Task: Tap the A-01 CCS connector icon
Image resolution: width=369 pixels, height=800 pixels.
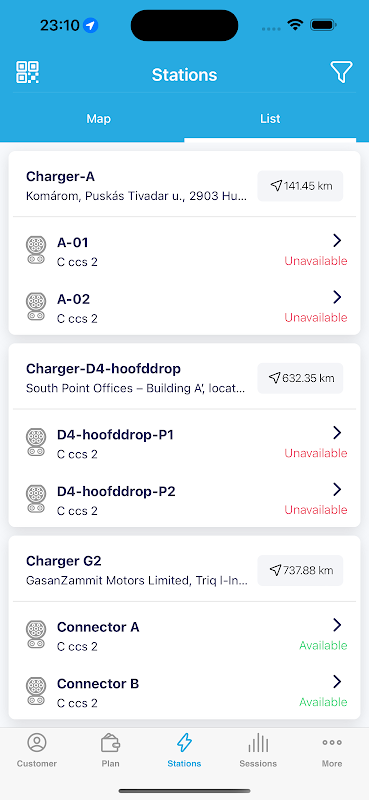Action: pyautogui.click(x=36, y=250)
